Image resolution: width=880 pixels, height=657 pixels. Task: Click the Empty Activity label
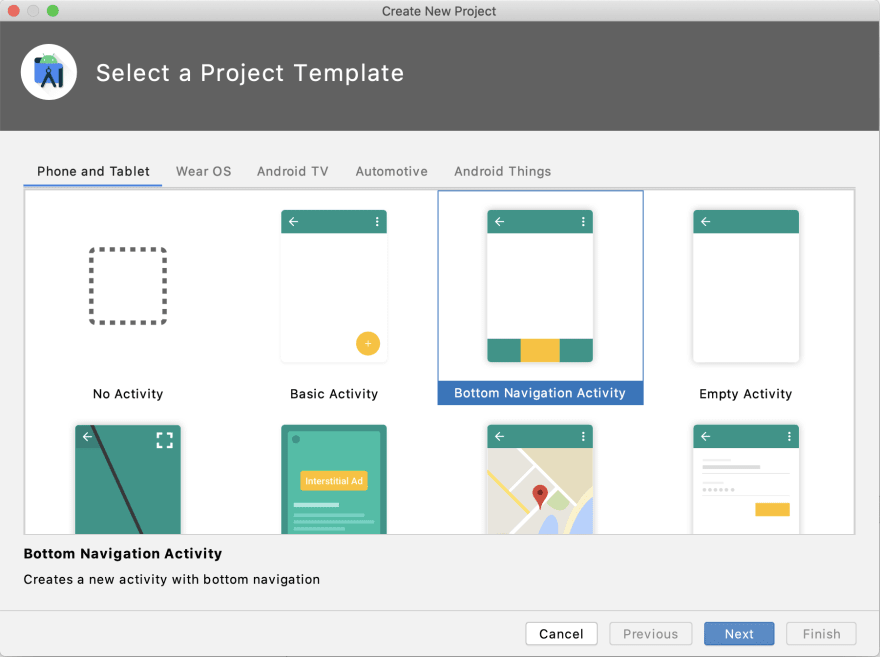click(x=746, y=394)
